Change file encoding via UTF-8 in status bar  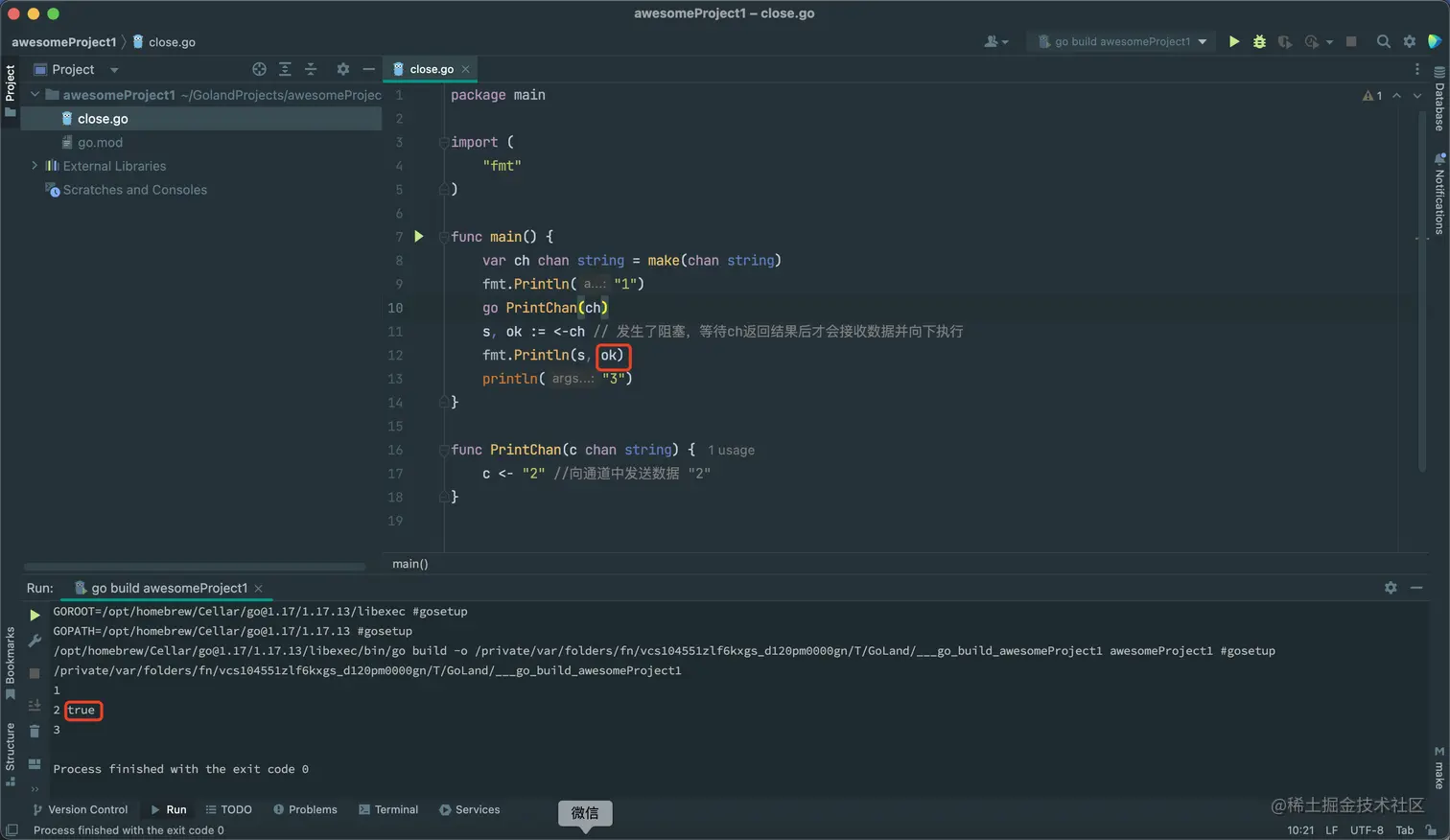pyautogui.click(x=1367, y=830)
